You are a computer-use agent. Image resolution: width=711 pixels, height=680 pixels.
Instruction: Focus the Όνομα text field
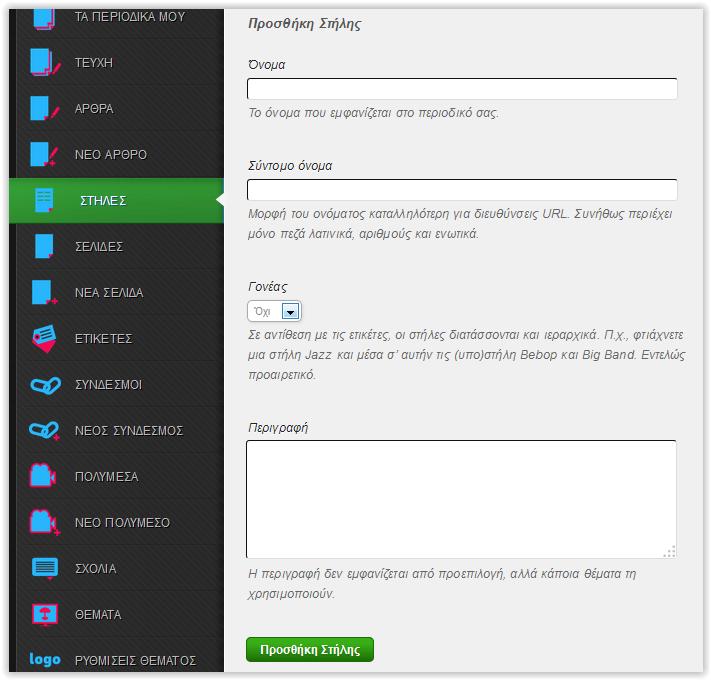(462, 89)
